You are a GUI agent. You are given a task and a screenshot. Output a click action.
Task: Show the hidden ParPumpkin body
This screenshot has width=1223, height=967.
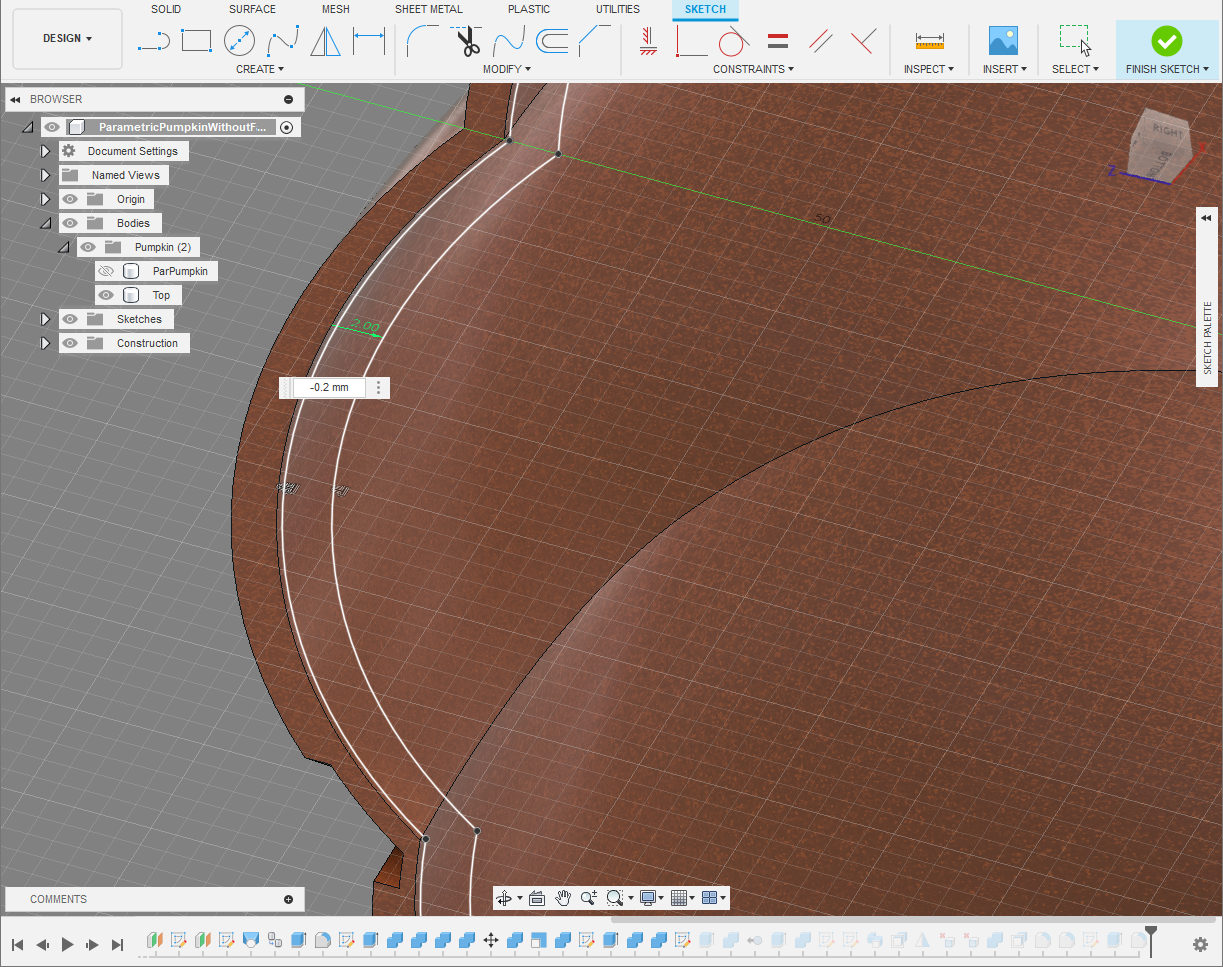[106, 271]
